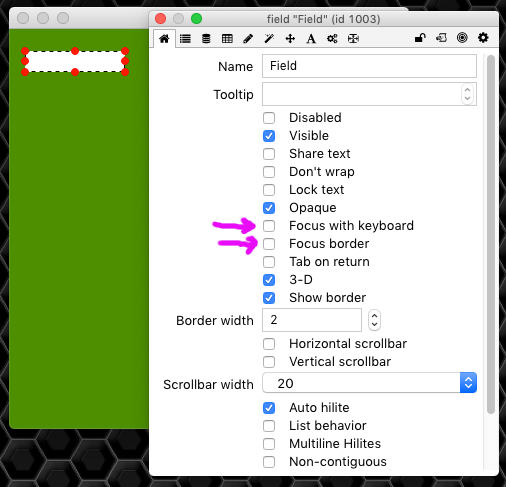
Task: Uncheck the Auto hilite checkbox
Action: click(269, 408)
